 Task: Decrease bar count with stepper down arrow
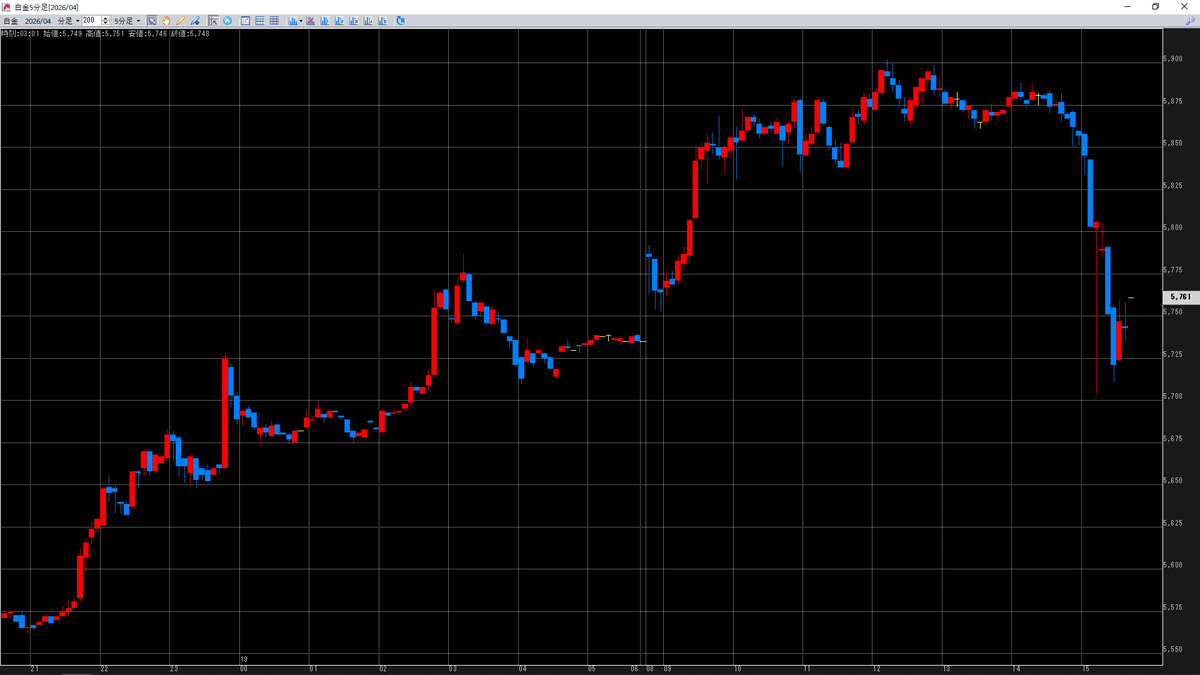(x=106, y=24)
